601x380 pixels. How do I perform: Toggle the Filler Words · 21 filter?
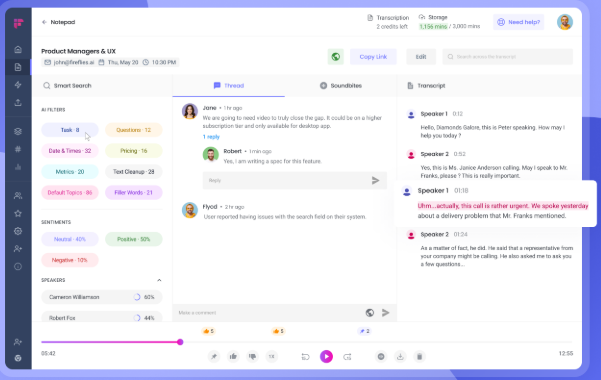point(134,192)
